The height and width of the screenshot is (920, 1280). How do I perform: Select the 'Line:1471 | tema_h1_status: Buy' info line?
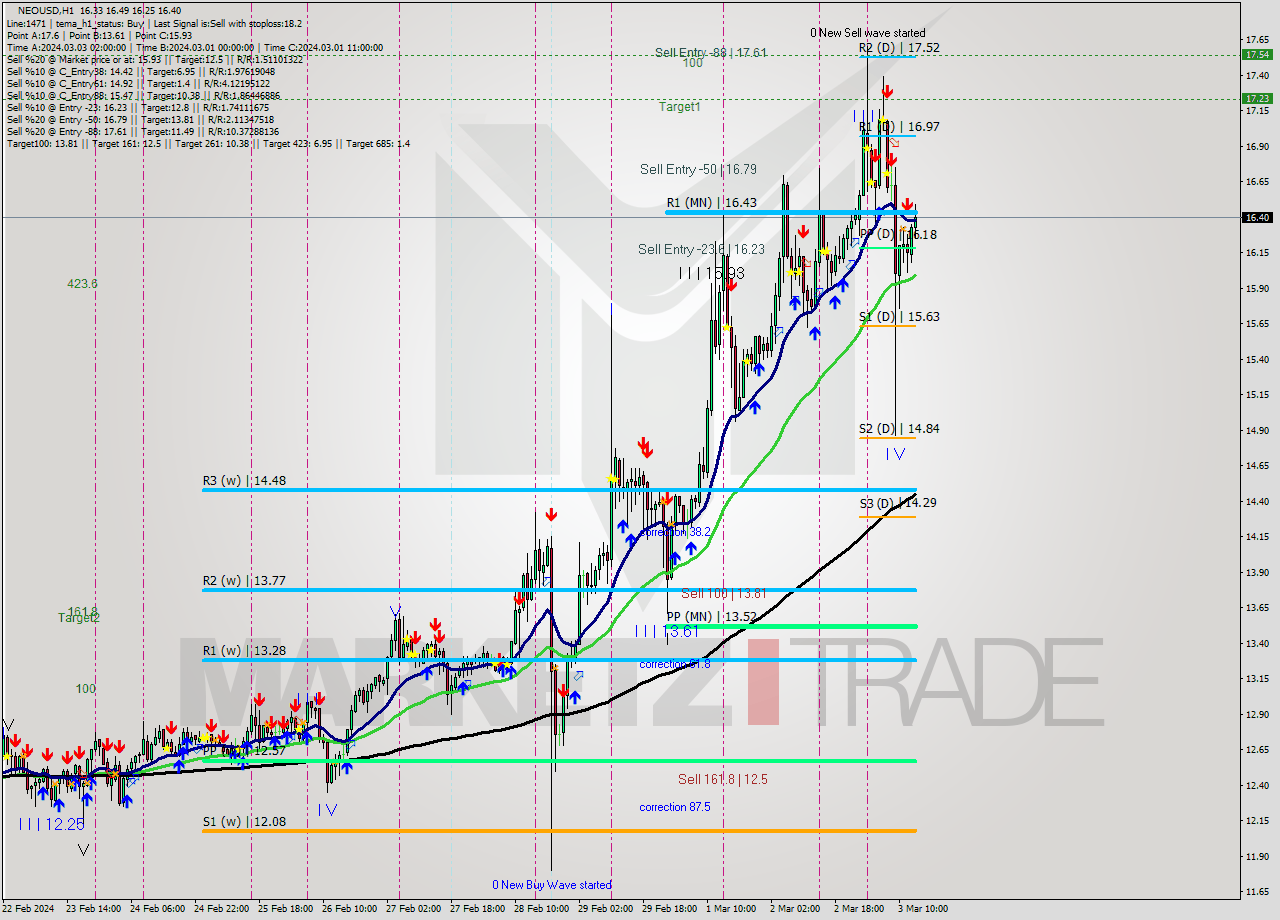coord(153,23)
